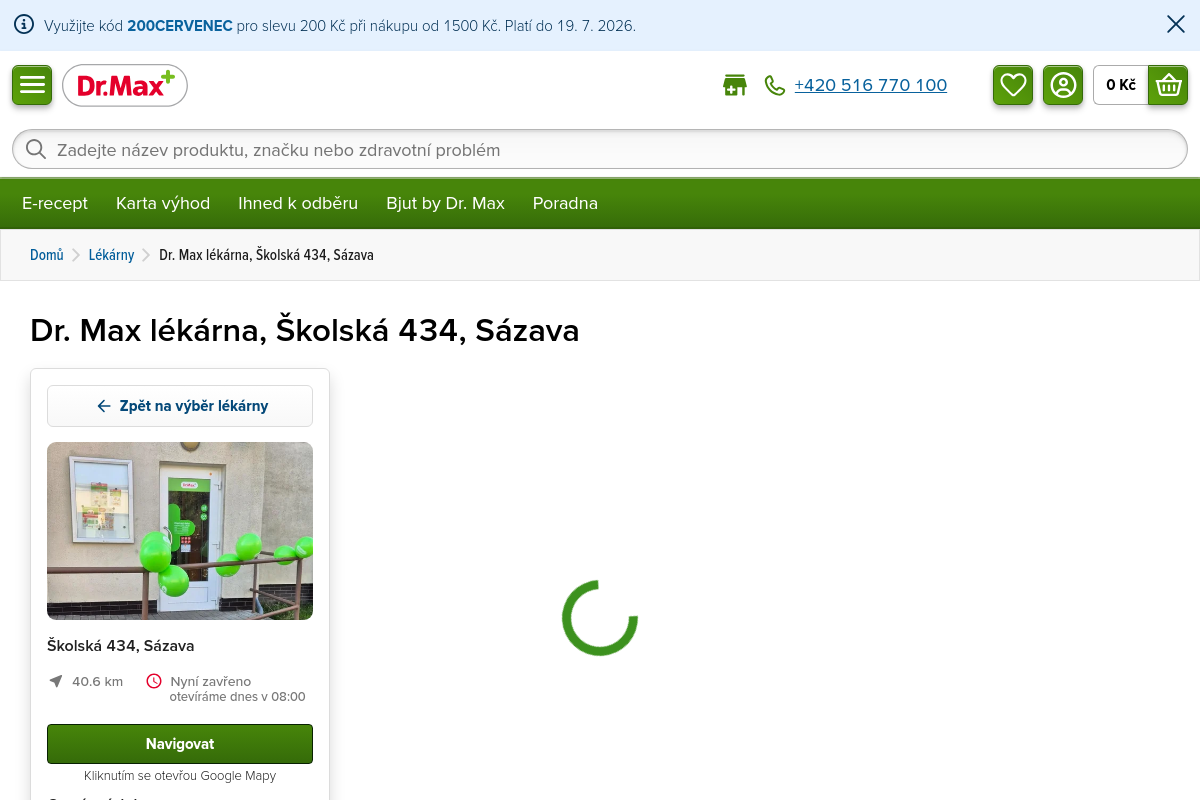Viewport: 1200px width, 800px height.
Task: Click the Dr.Max logo
Action: (x=125, y=85)
